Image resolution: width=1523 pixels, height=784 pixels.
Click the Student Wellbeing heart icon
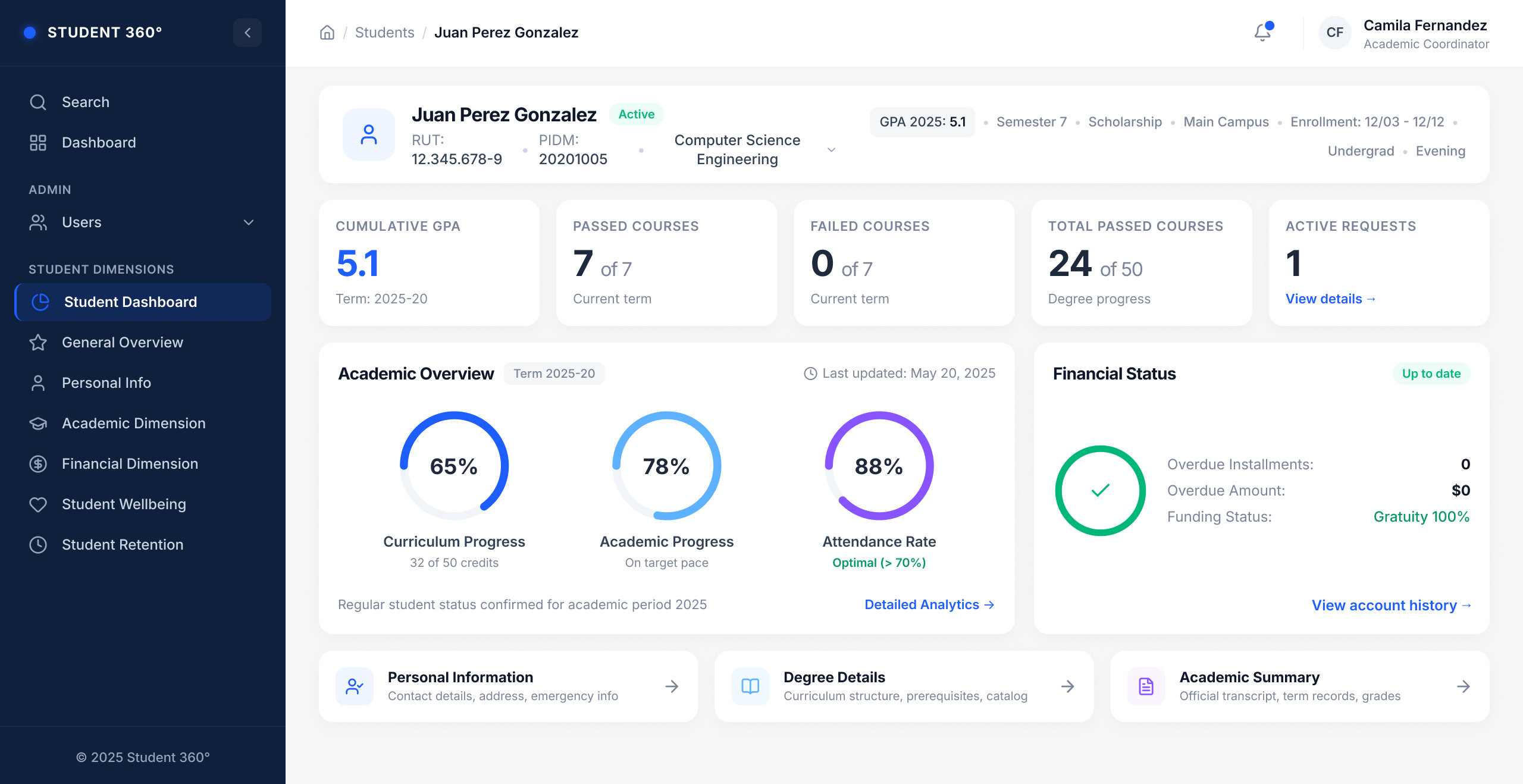[x=38, y=504]
